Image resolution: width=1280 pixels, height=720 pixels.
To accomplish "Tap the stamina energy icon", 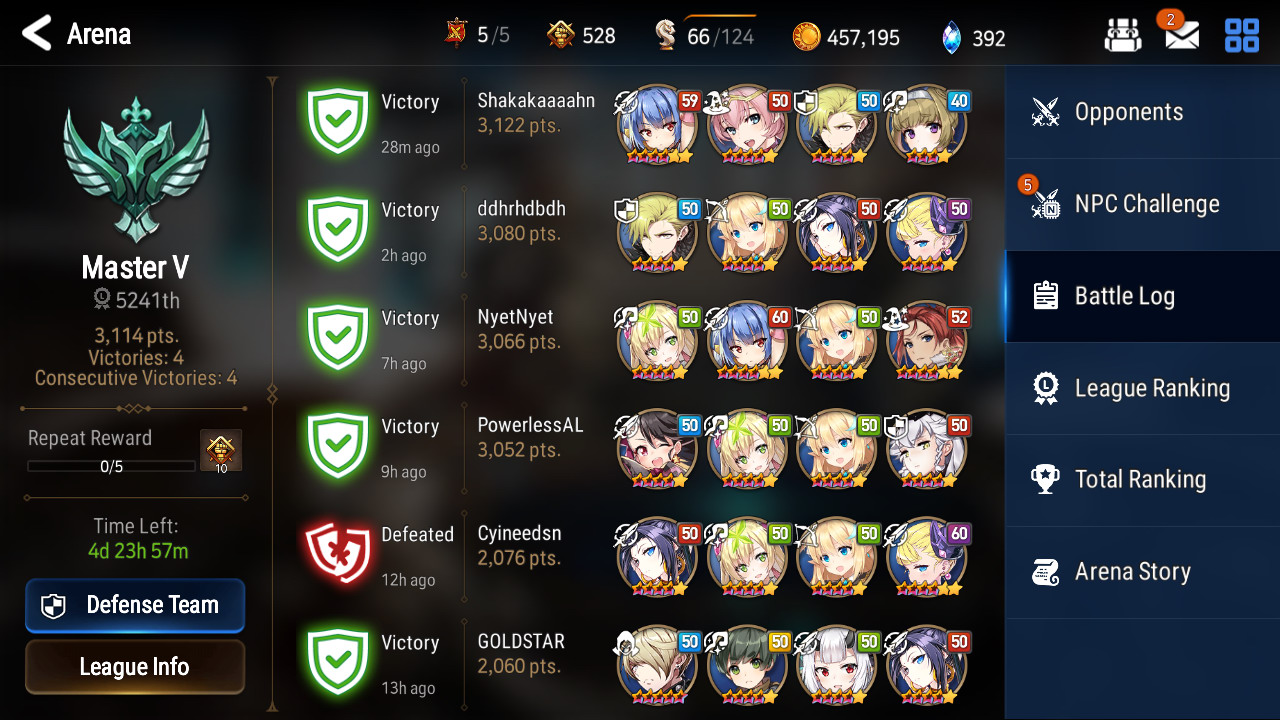I will coord(665,36).
